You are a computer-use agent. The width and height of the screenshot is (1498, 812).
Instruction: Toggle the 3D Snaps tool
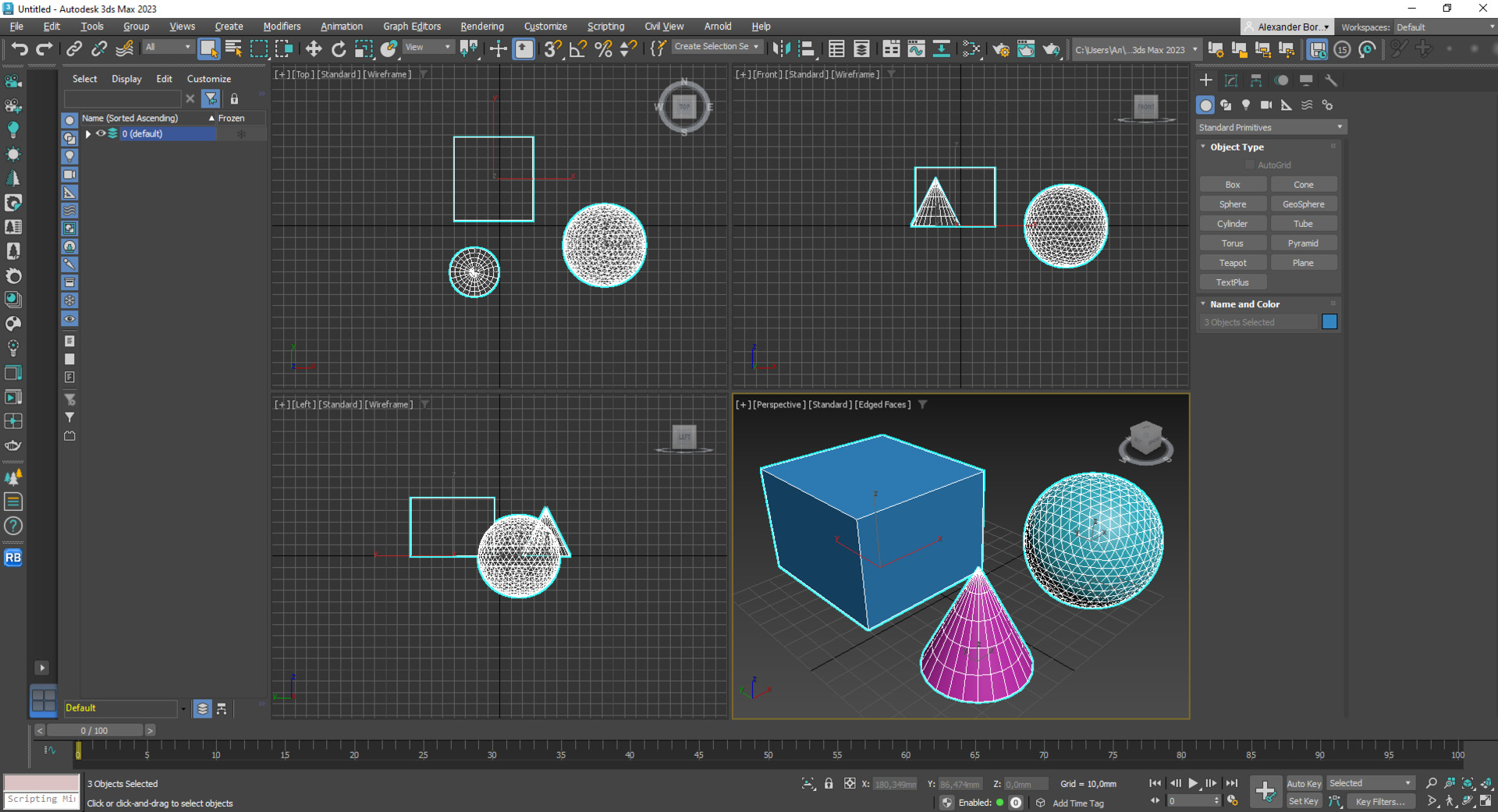point(552,49)
